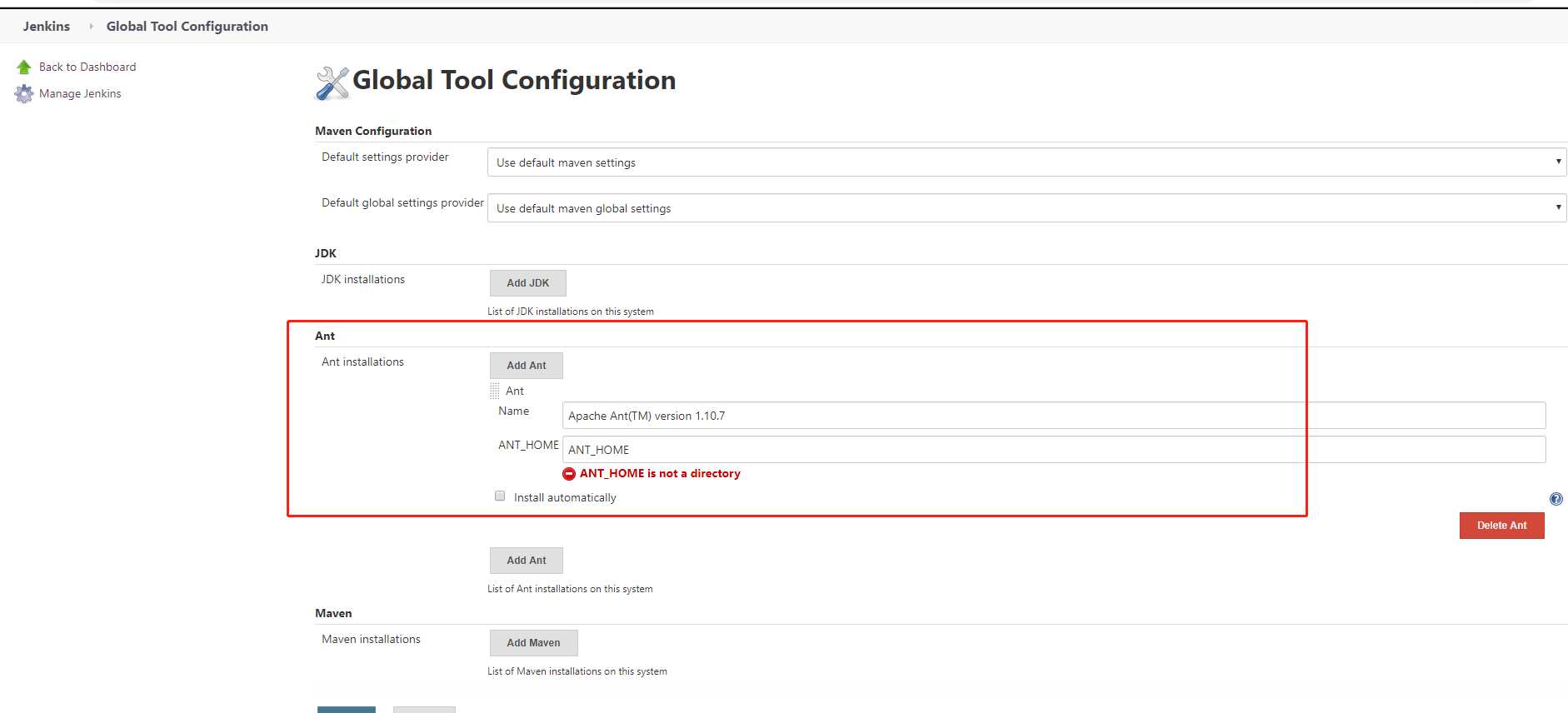Screen dimensions: 1568x713
Task: Click the breadcrumb arrow separator after Jenkins
Action: click(x=90, y=27)
